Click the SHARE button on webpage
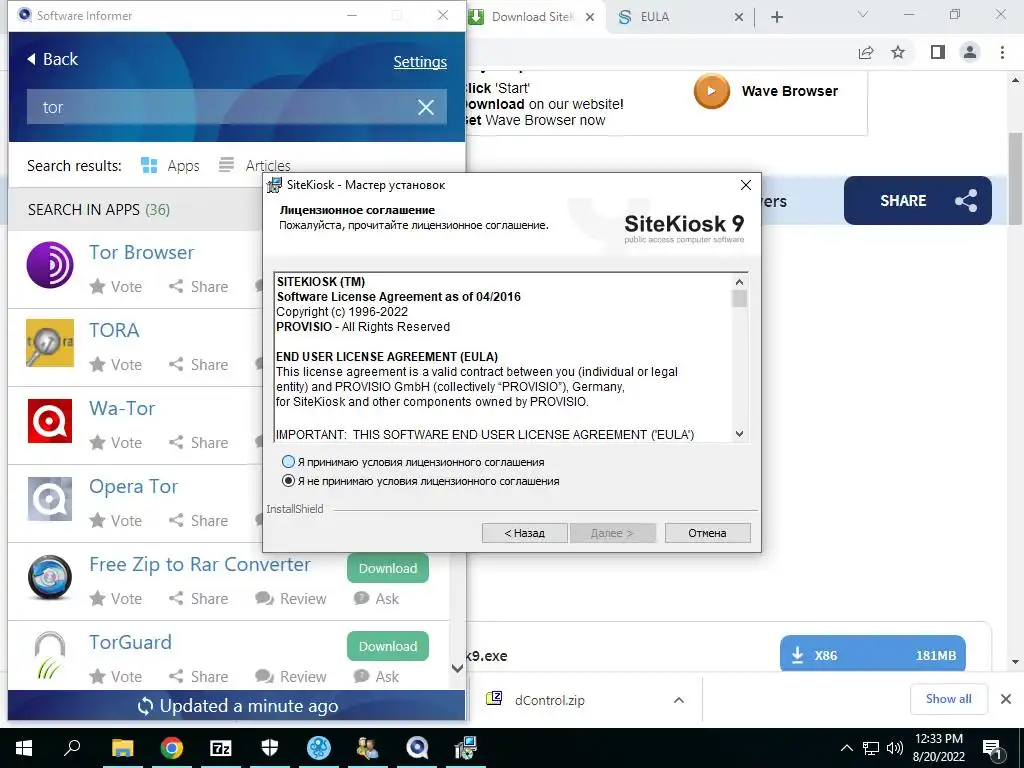 (x=918, y=200)
